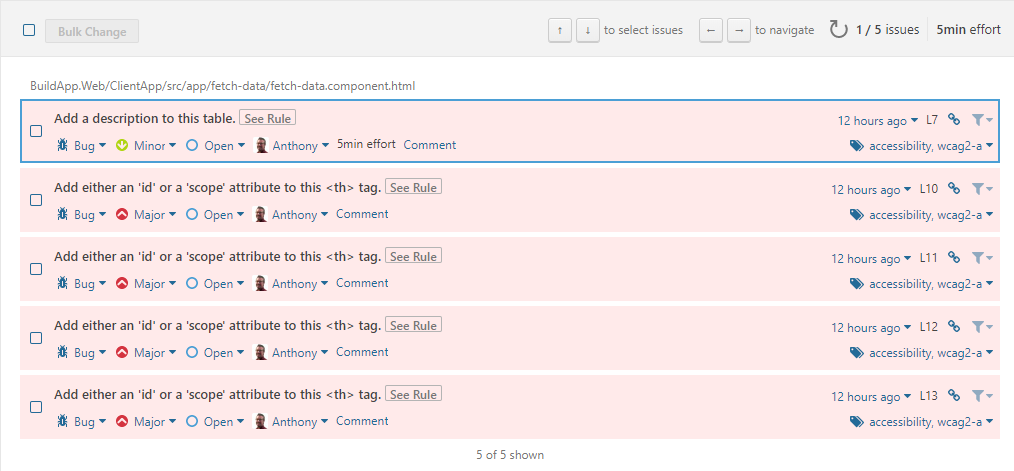Click the tag icon on L7 issue
The image size is (1014, 471).
pyautogui.click(x=857, y=146)
